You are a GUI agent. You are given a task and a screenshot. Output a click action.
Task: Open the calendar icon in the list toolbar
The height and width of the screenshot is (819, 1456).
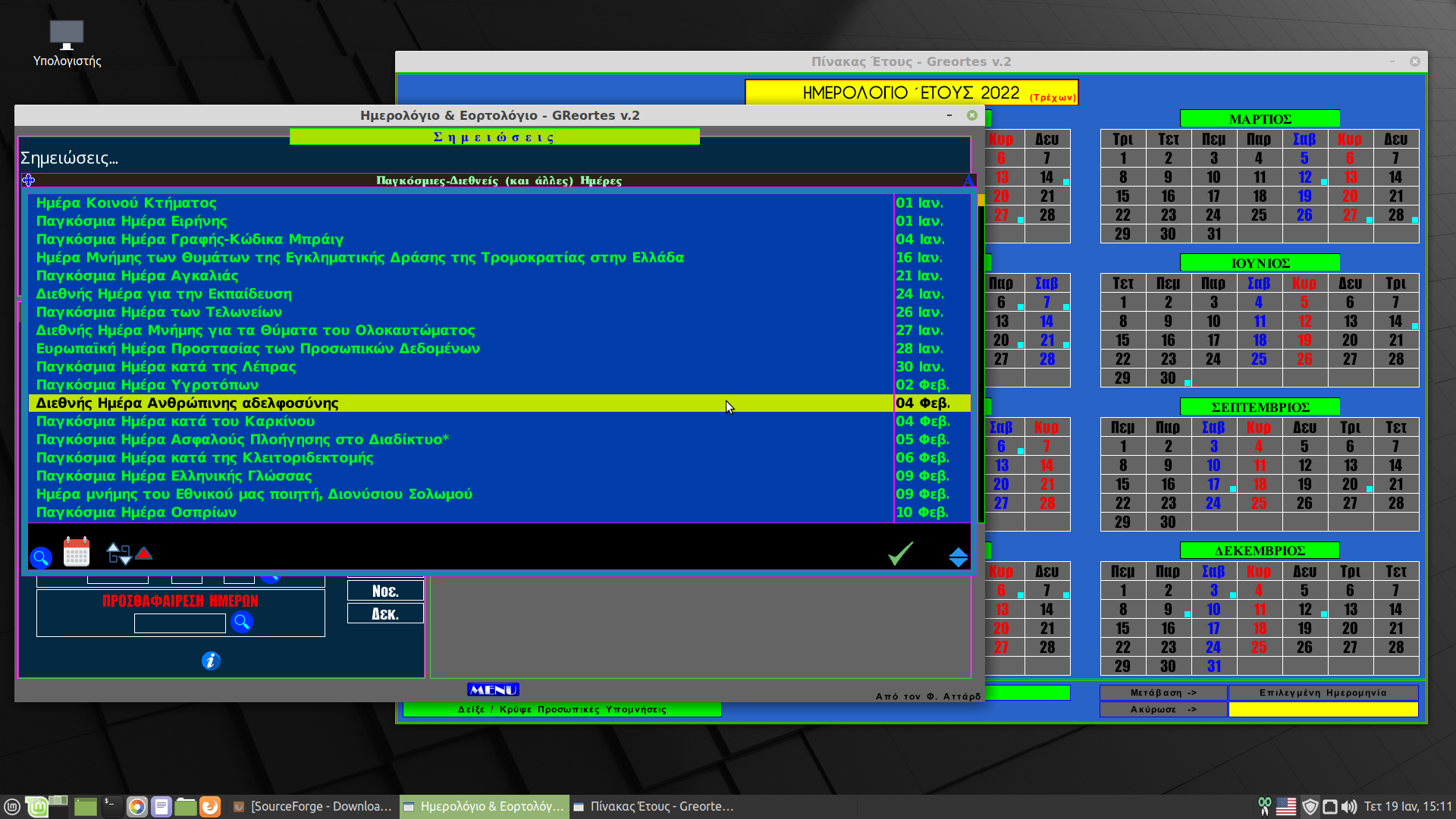coord(77,553)
